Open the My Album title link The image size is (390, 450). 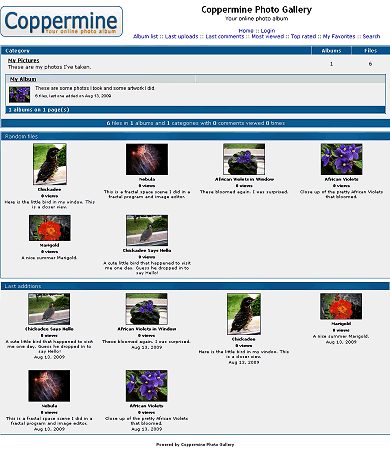tap(23, 79)
